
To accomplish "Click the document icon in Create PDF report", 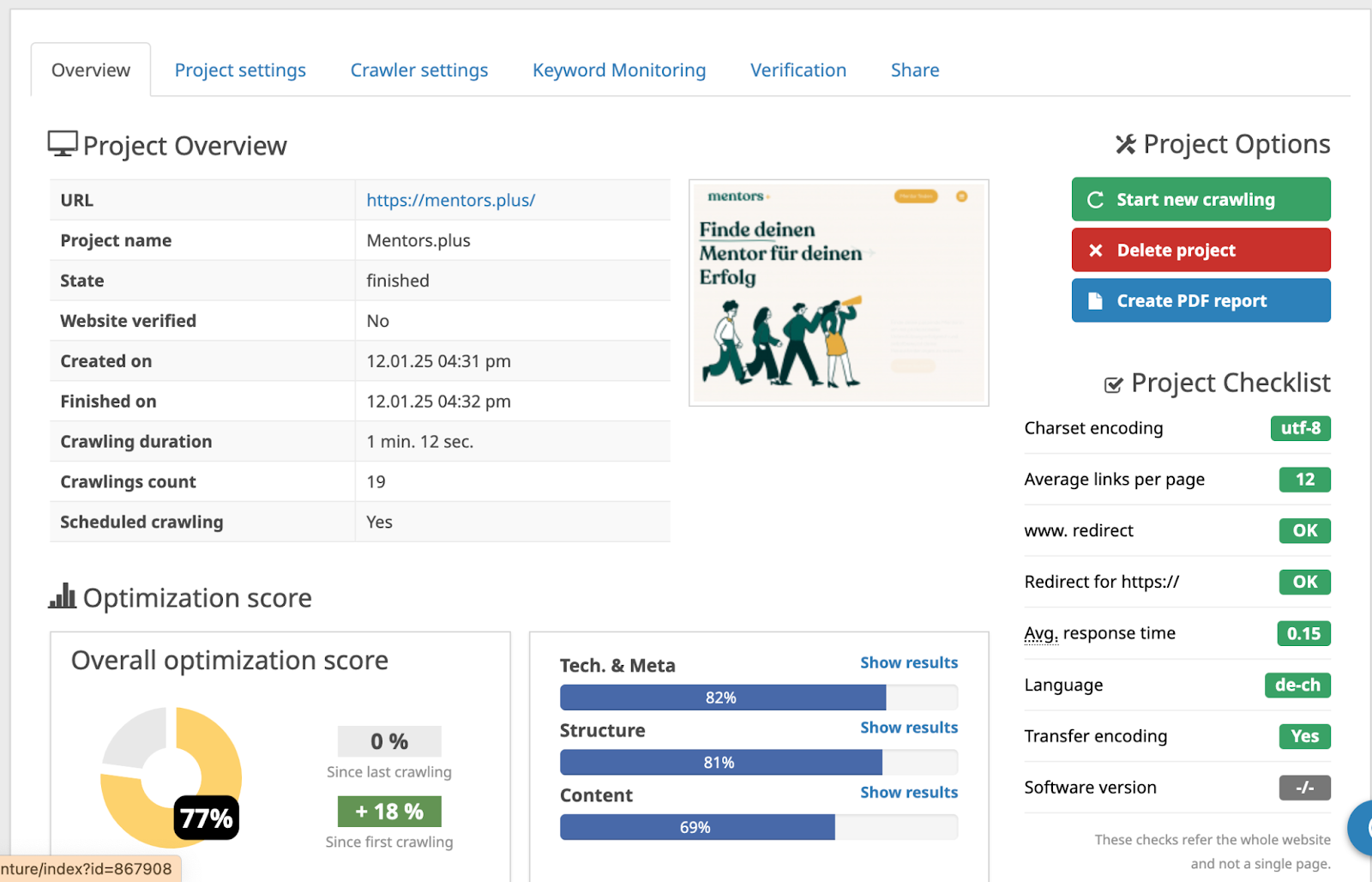I will point(1095,301).
